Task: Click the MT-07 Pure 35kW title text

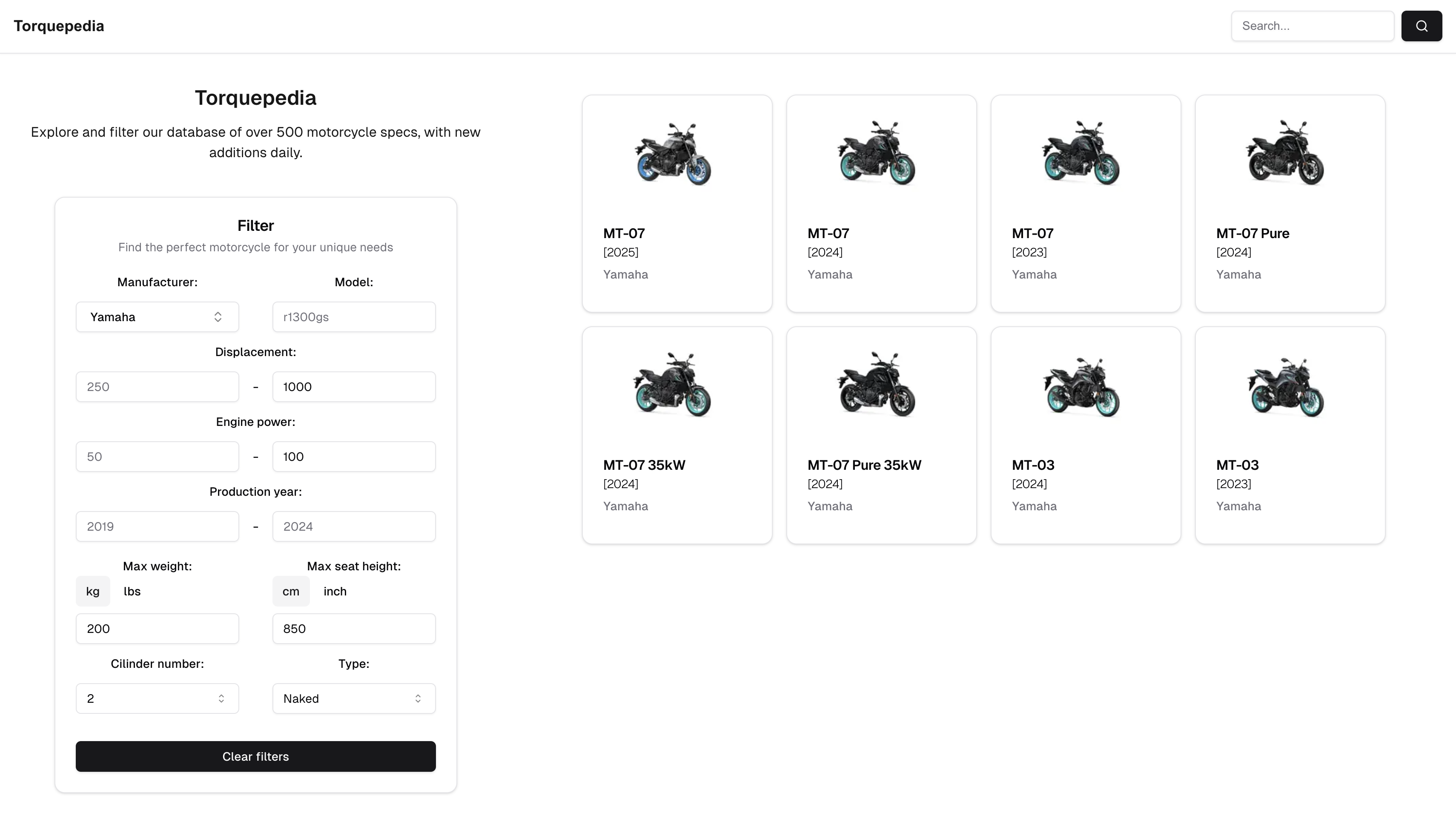Action: (x=864, y=465)
